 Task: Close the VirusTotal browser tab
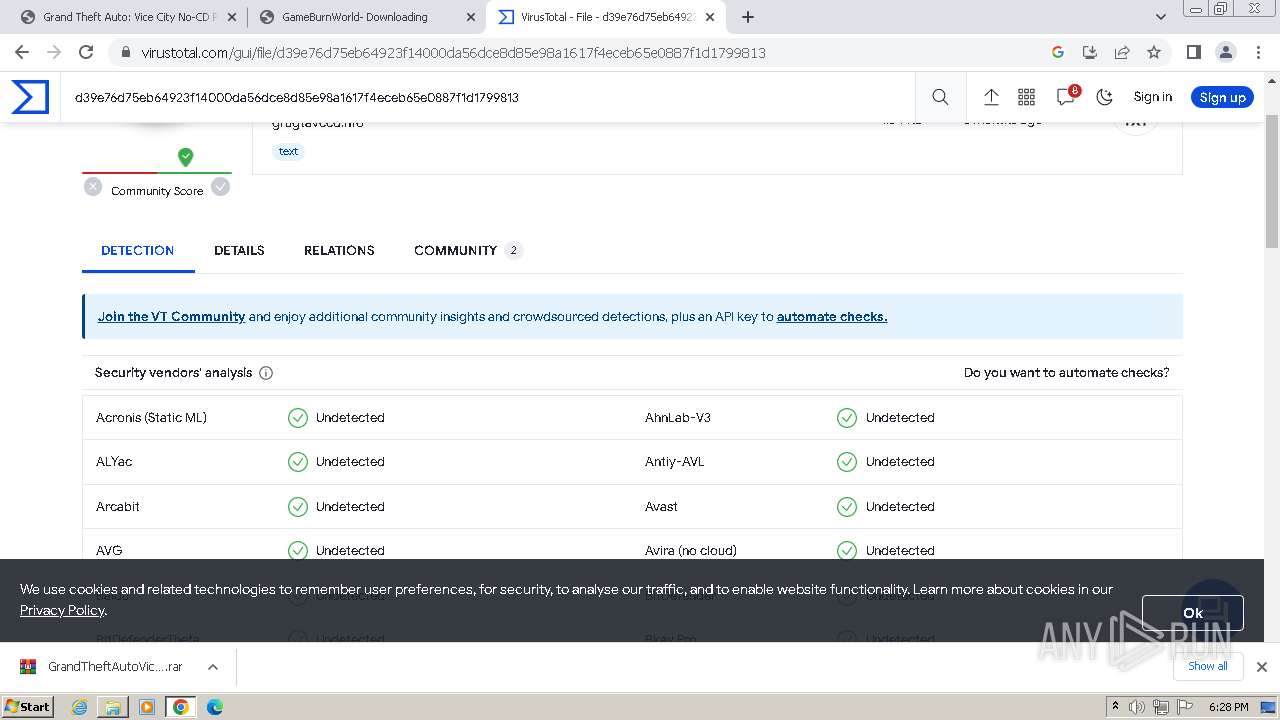[x=709, y=17]
